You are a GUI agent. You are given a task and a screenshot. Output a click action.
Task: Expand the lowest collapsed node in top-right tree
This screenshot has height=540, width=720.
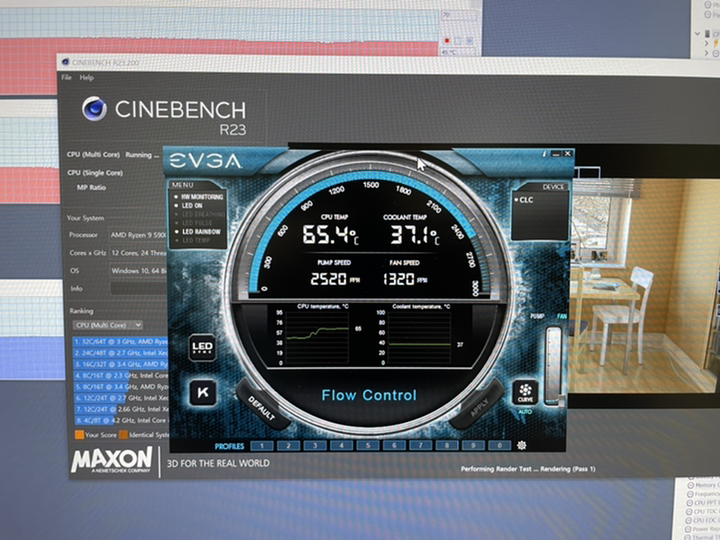[707, 53]
